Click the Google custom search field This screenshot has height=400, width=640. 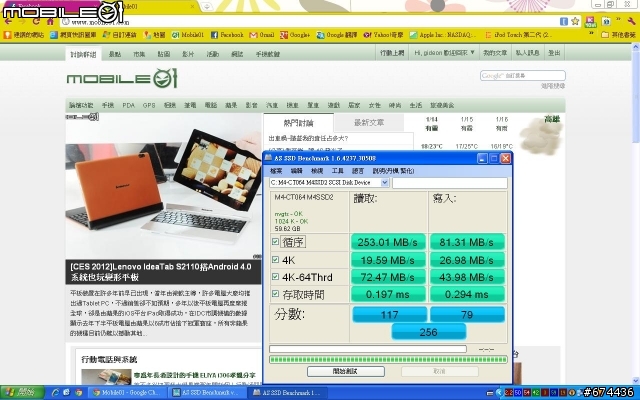[x=523, y=76]
